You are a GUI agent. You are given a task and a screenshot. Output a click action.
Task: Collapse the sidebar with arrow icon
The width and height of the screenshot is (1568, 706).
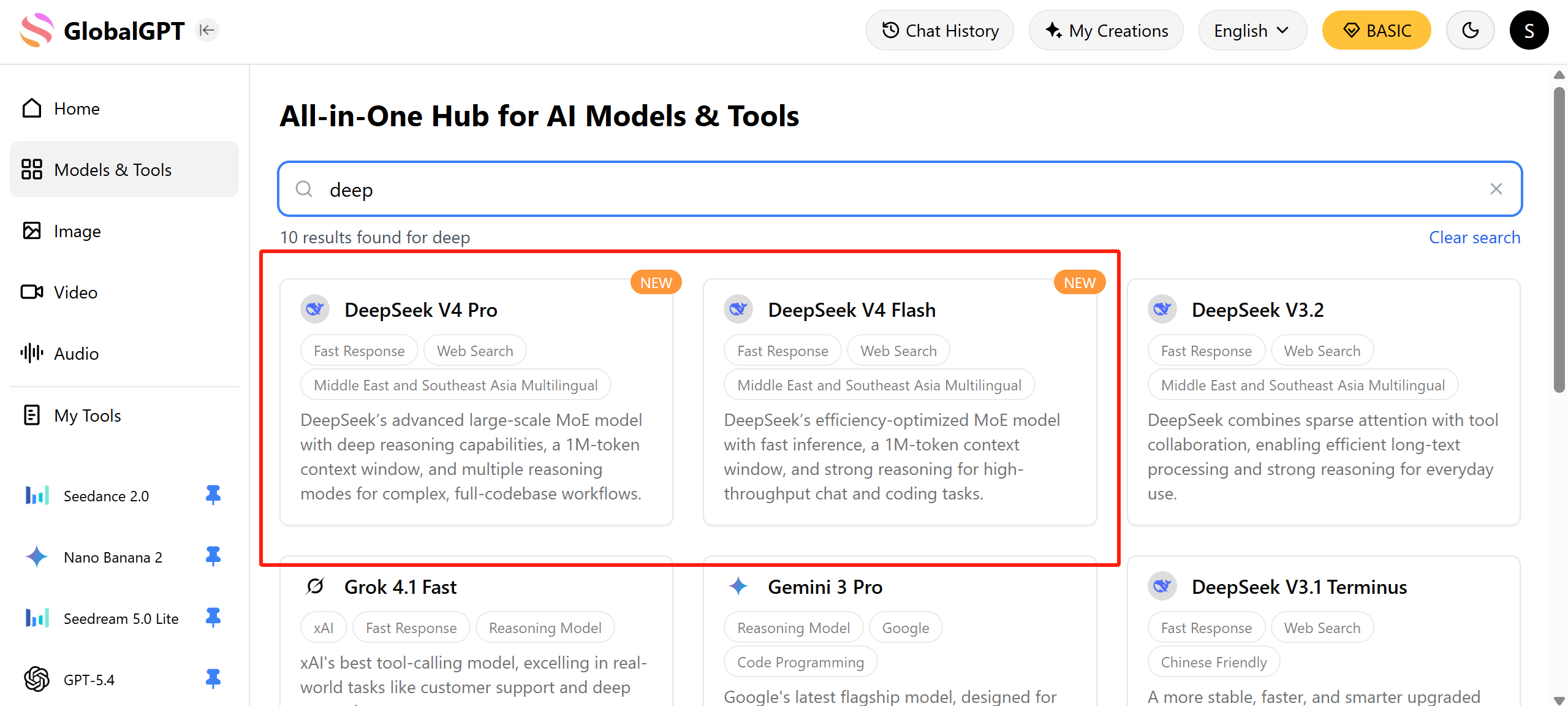click(x=207, y=30)
